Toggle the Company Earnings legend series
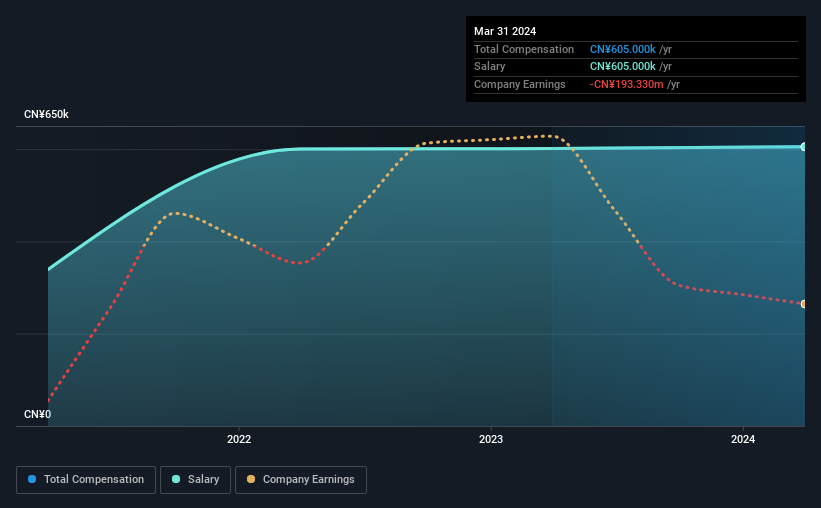The height and width of the screenshot is (508, 821). point(301,480)
